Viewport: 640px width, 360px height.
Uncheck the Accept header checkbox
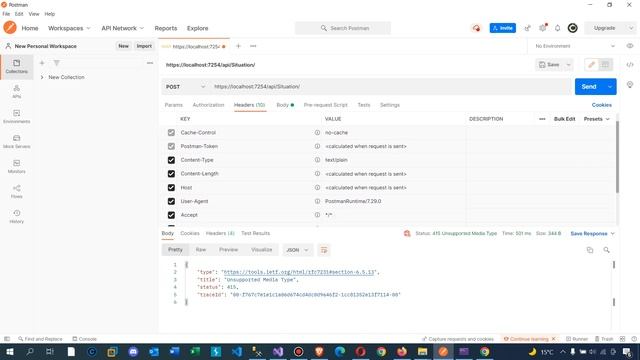pos(171,215)
